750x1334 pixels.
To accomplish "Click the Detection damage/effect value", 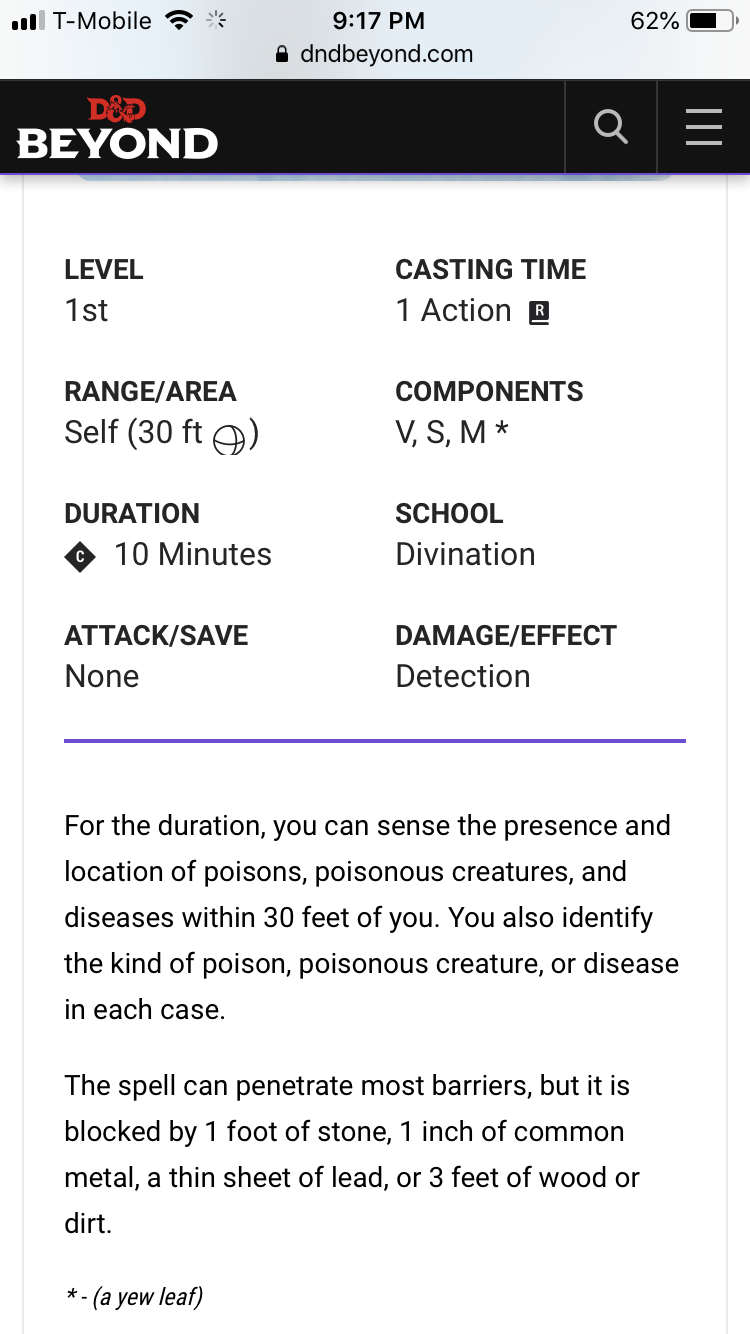I will [x=463, y=676].
